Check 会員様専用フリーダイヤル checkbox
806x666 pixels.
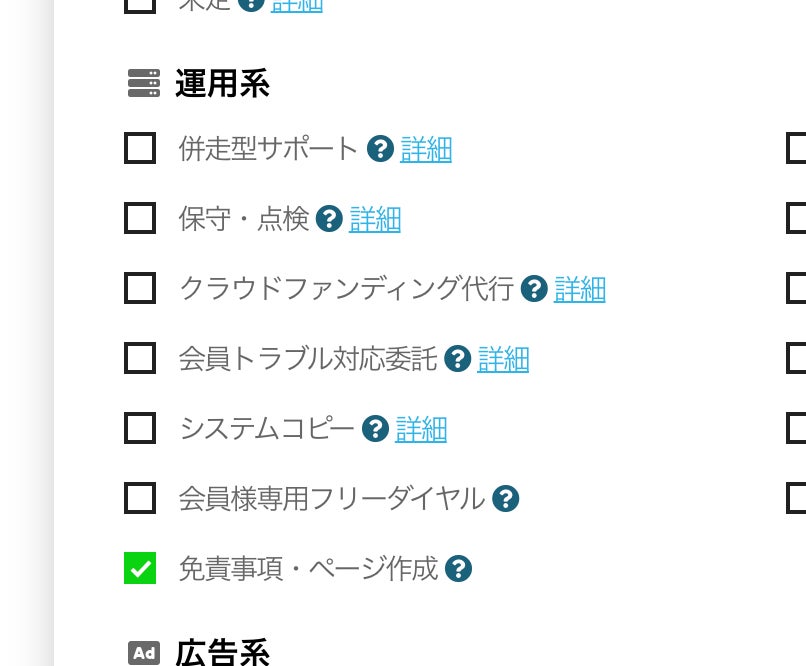coord(140,498)
